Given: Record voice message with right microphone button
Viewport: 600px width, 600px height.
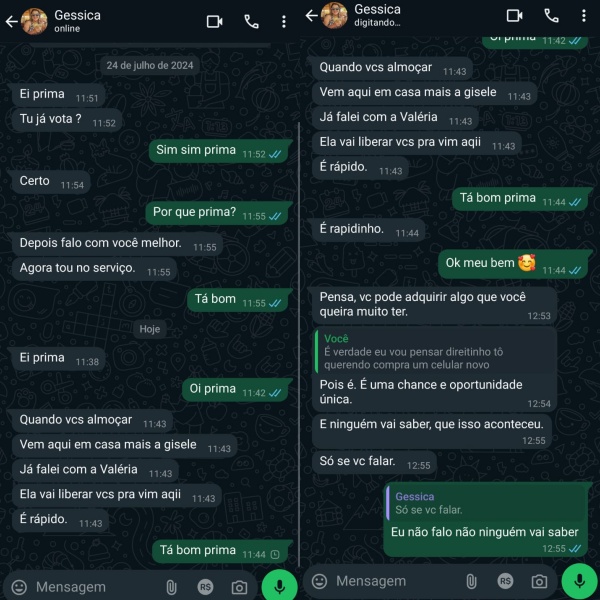Looking at the screenshot, I should tap(580, 580).
